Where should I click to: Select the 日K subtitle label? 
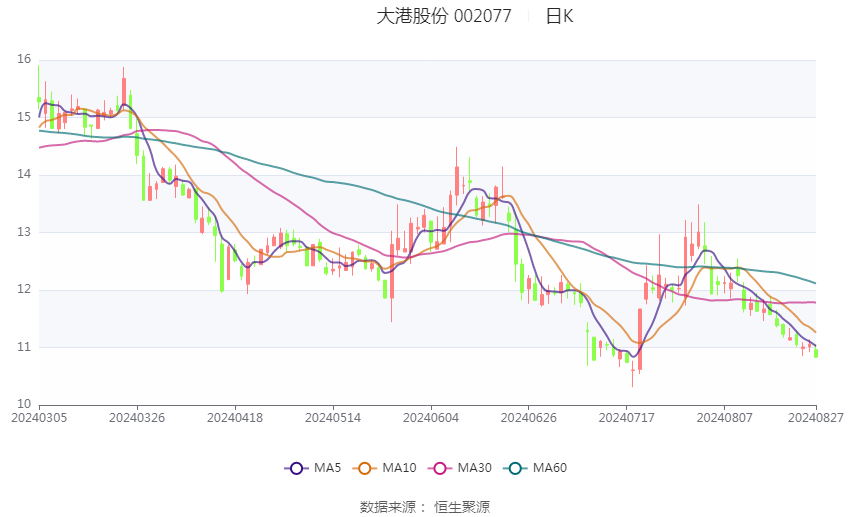coord(559,16)
